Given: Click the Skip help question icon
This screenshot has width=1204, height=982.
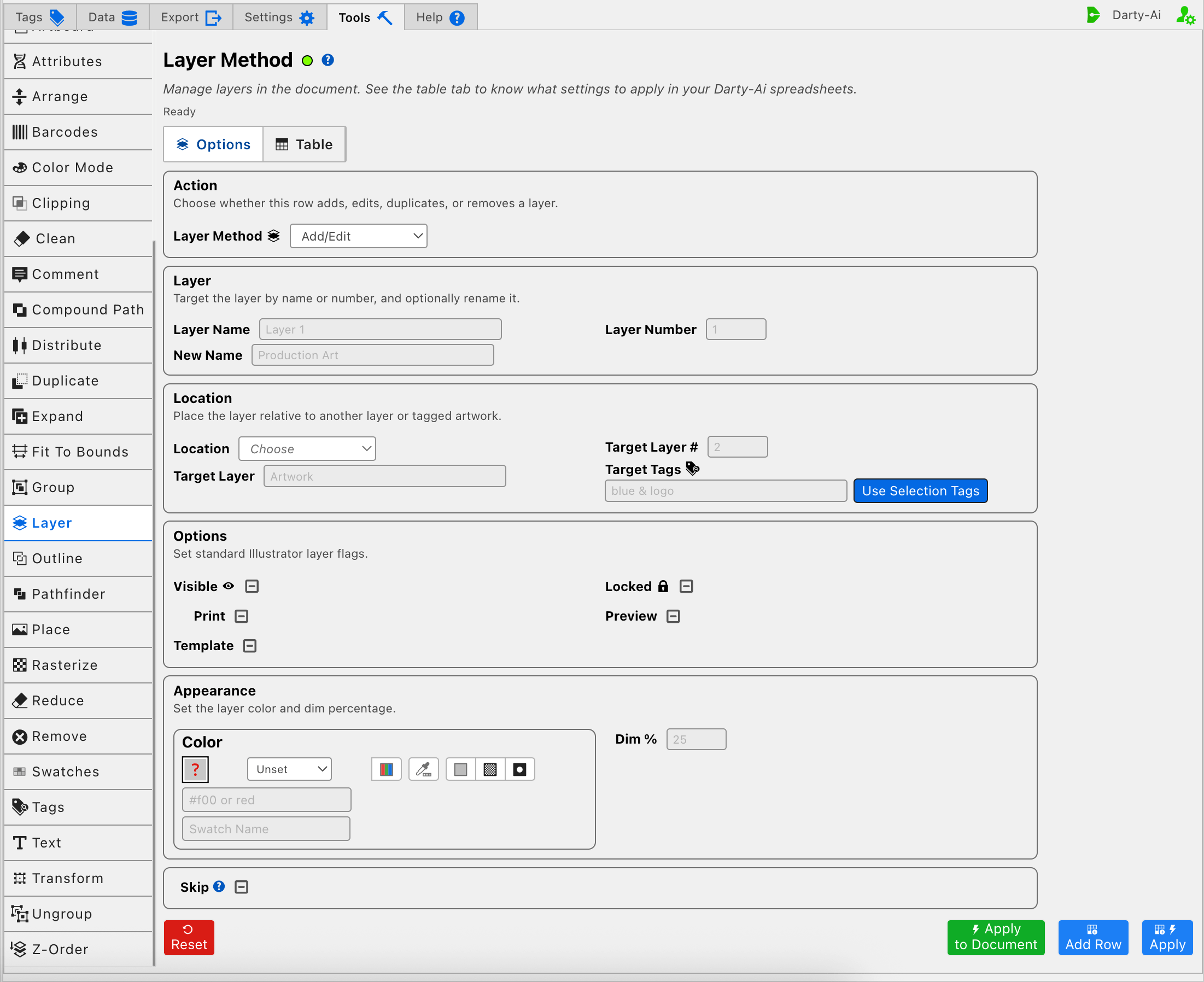Looking at the screenshot, I should (219, 887).
